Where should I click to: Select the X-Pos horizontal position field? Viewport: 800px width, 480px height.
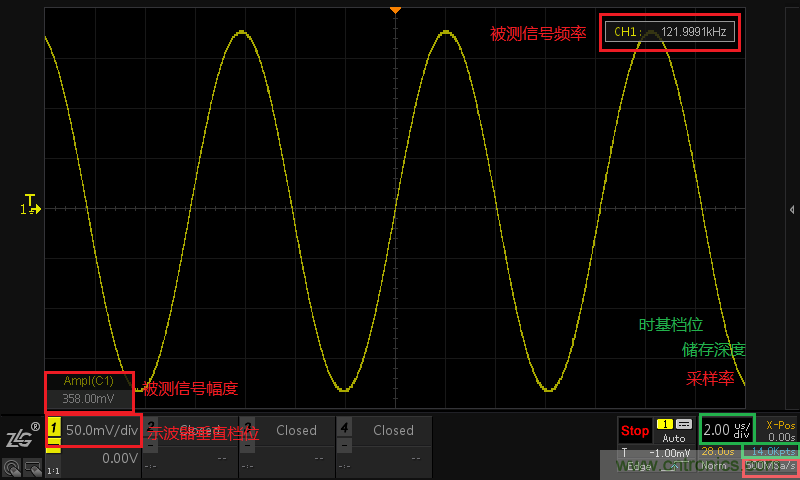tap(779, 430)
